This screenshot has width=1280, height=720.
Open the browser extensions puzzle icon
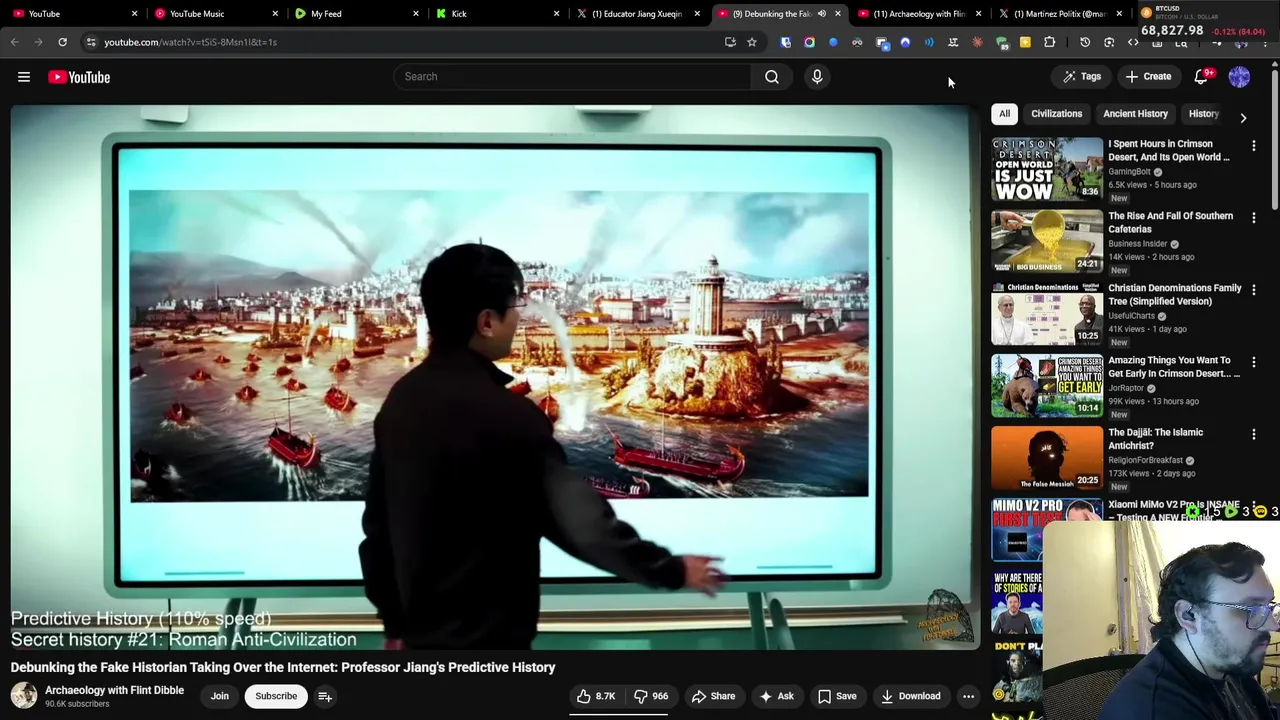(x=1049, y=42)
